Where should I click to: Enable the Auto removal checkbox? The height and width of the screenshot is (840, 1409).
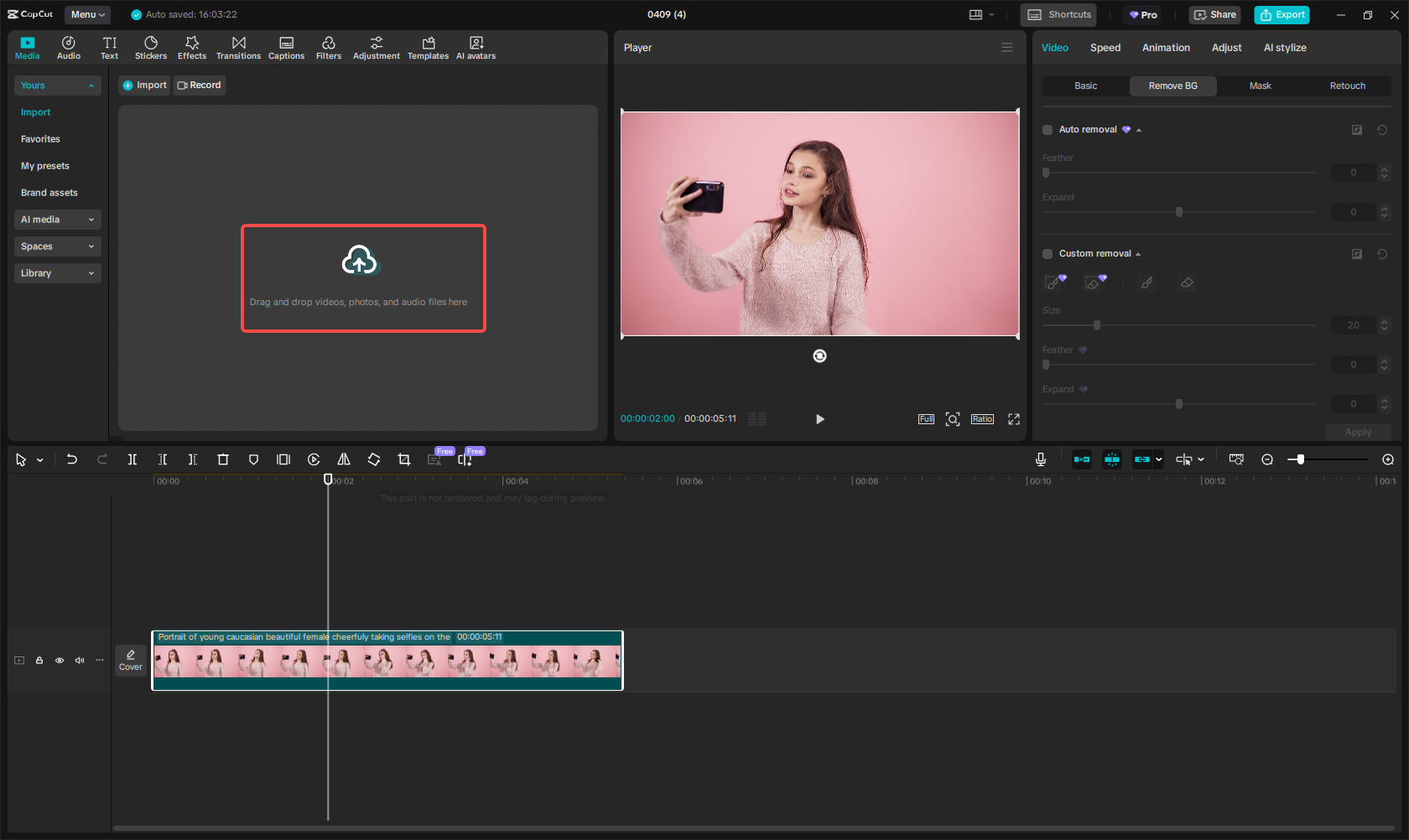point(1047,129)
